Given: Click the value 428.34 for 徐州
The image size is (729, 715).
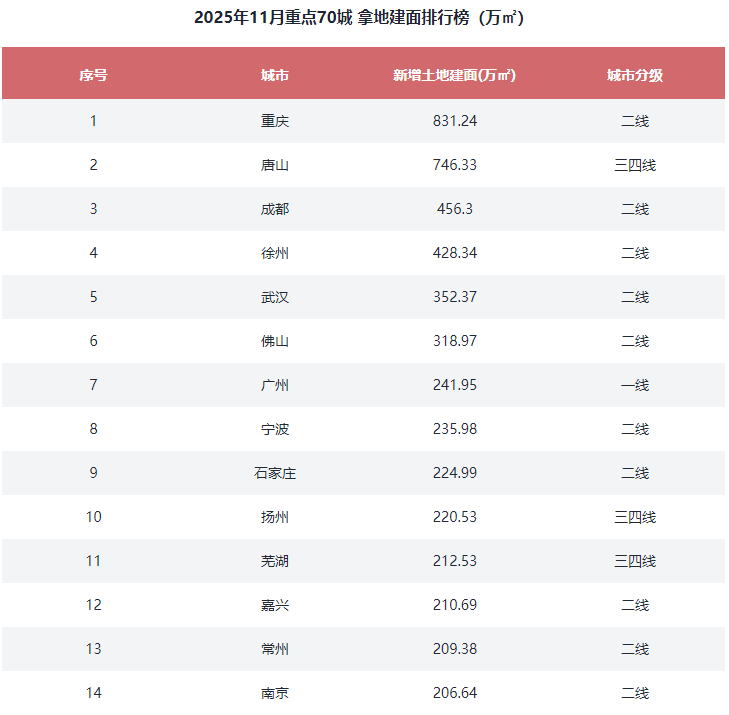Looking at the screenshot, I should pos(455,253).
